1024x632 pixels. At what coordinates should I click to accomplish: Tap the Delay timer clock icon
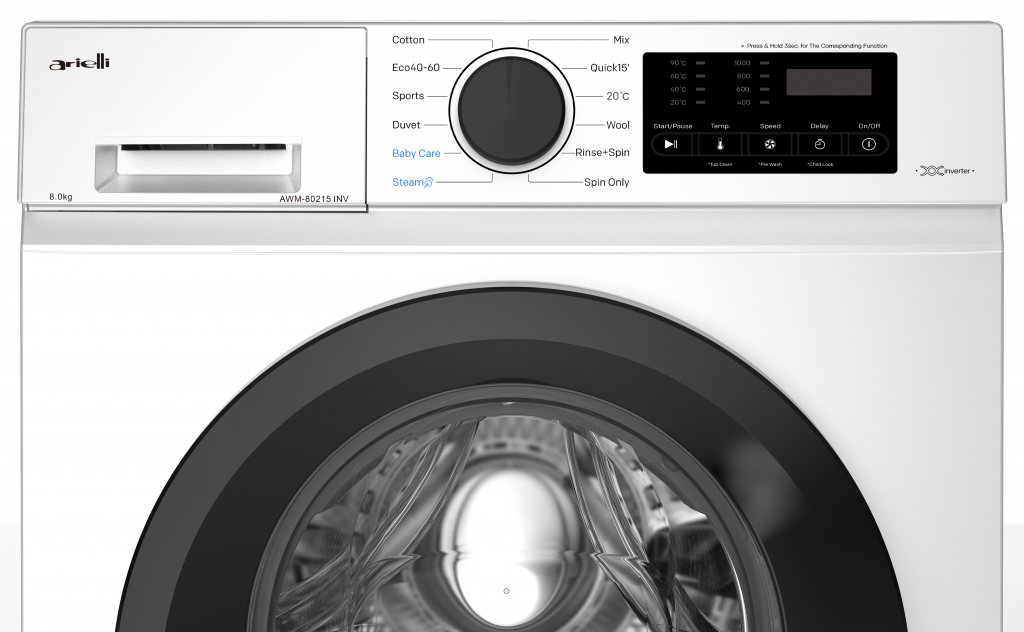click(819, 144)
